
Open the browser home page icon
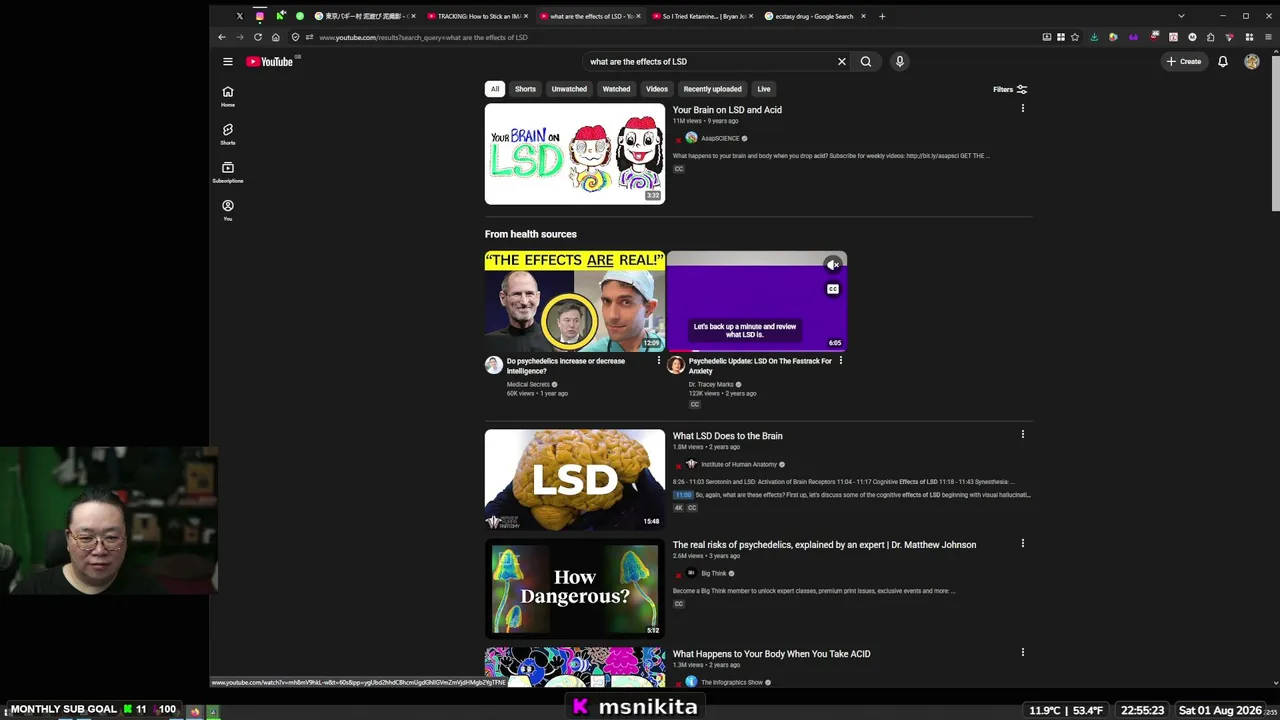(x=276, y=37)
